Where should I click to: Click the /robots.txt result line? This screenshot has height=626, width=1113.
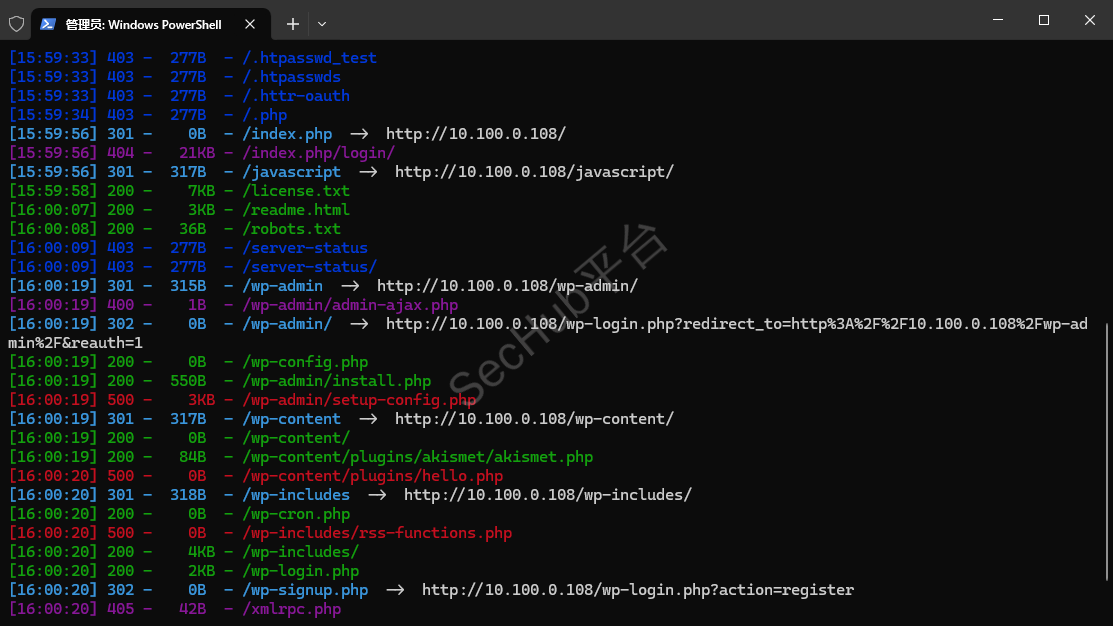(x=175, y=229)
